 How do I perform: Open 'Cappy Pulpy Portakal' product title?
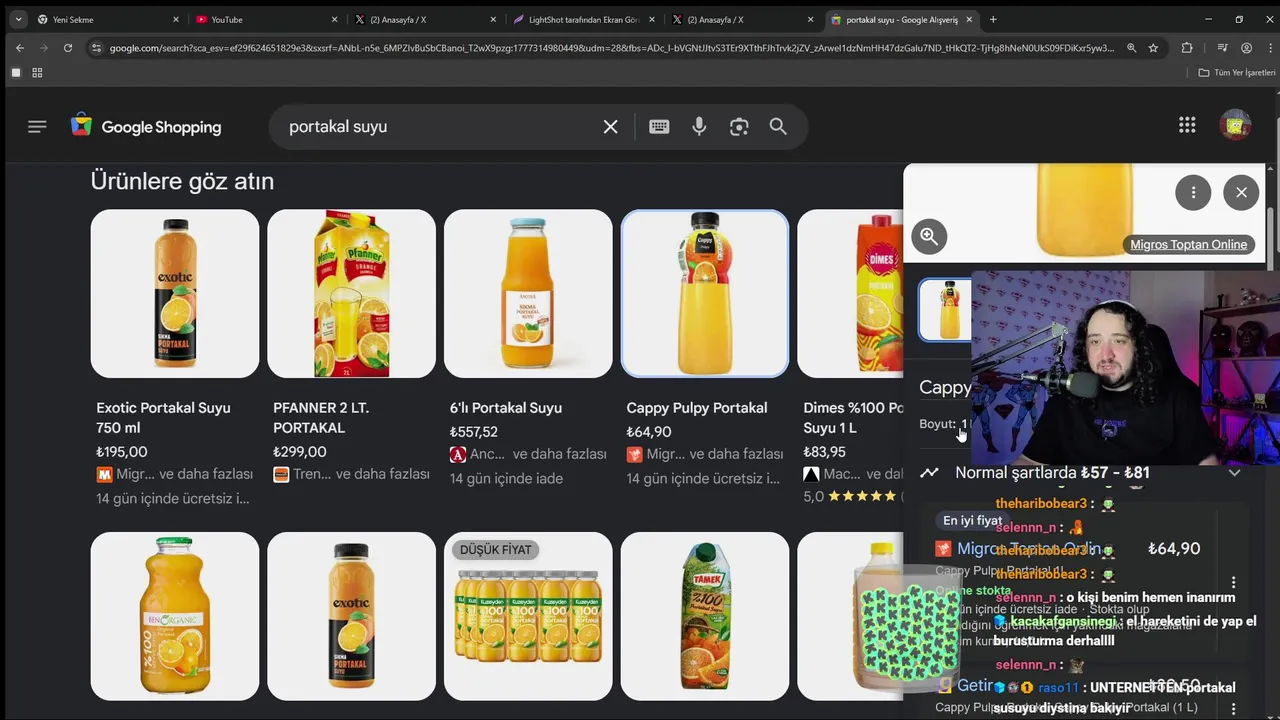tap(697, 408)
